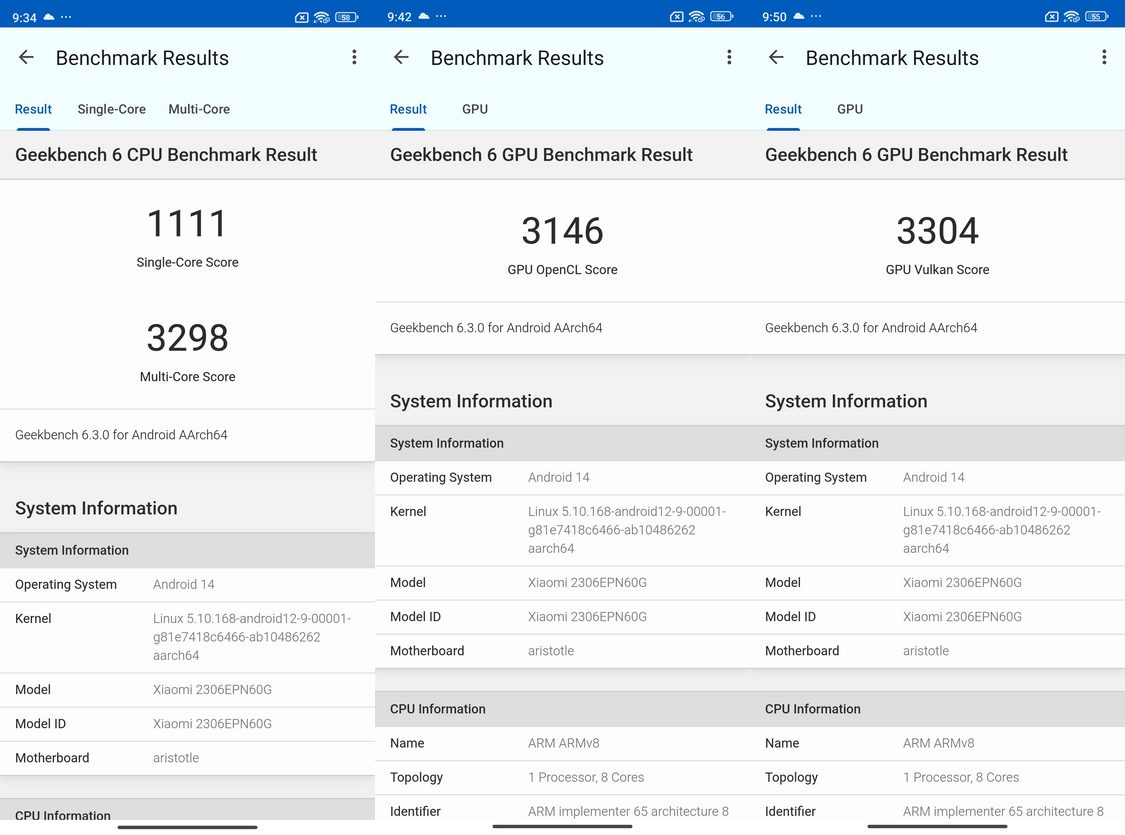This screenshot has width=1125, height=835.
Task: Select Result tab on OpenCL score screen
Action: 408,109
